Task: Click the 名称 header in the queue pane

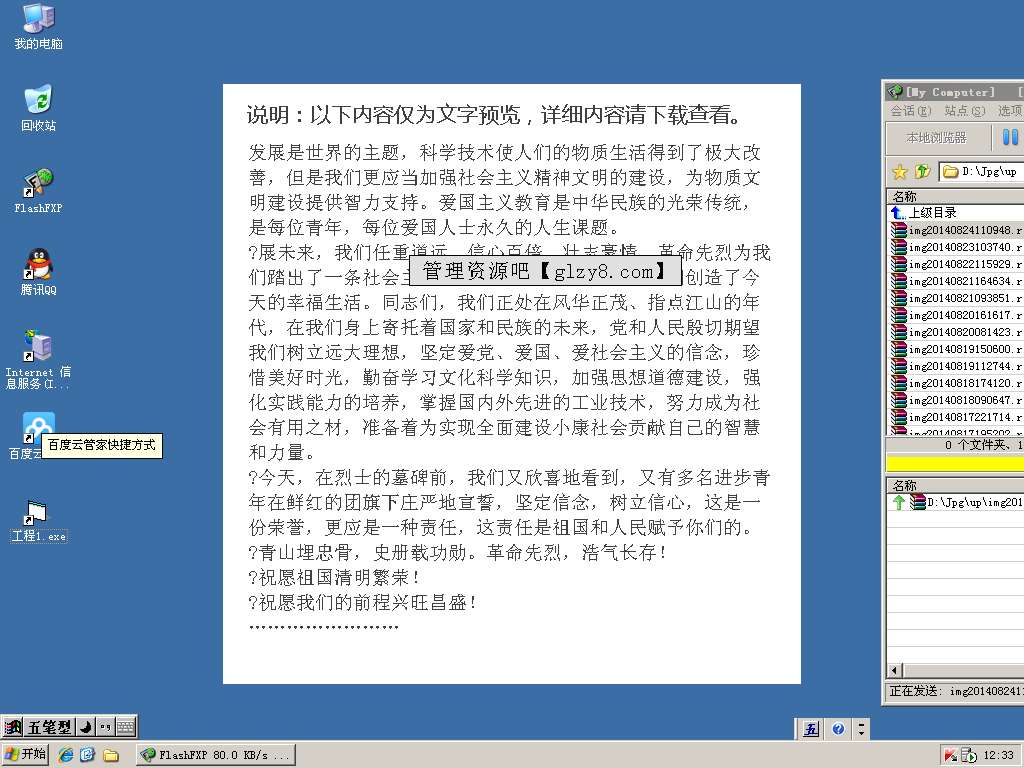Action: point(955,485)
